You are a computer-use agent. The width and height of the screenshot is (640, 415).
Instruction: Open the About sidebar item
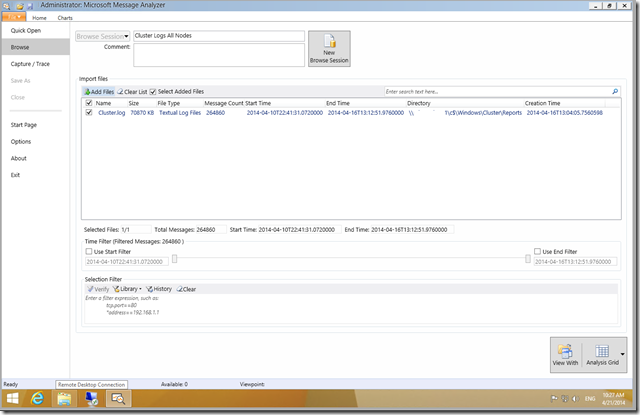point(18,158)
